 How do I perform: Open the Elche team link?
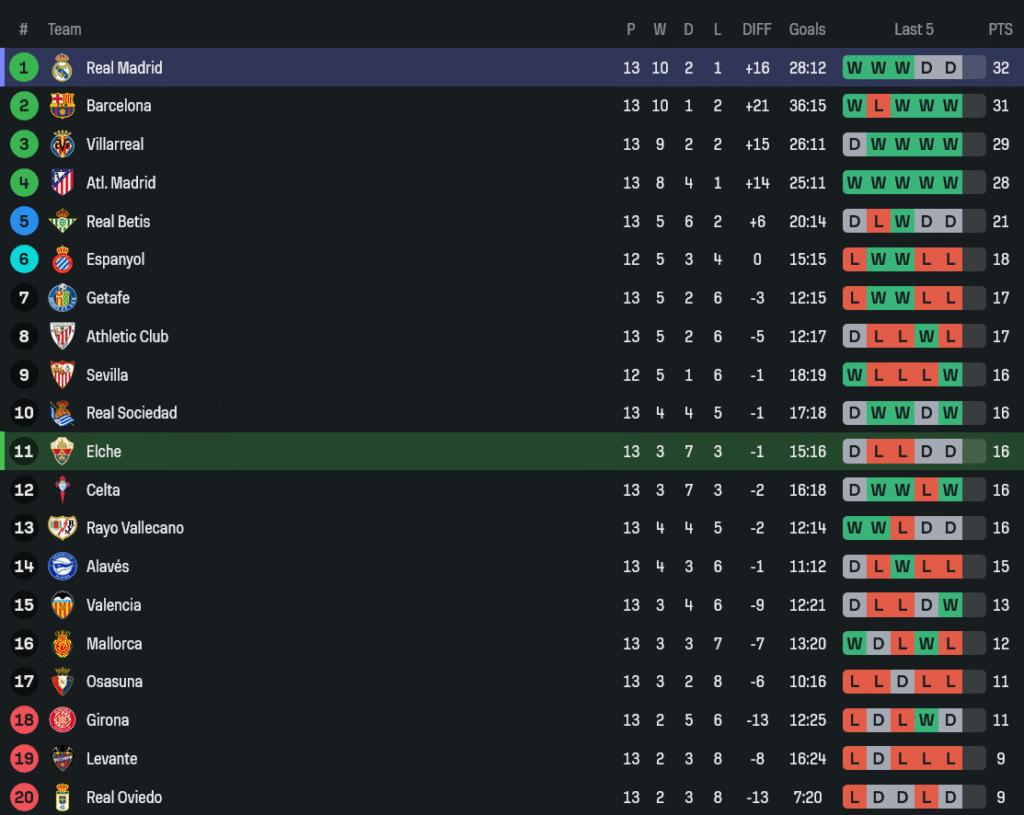pyautogui.click(x=104, y=452)
